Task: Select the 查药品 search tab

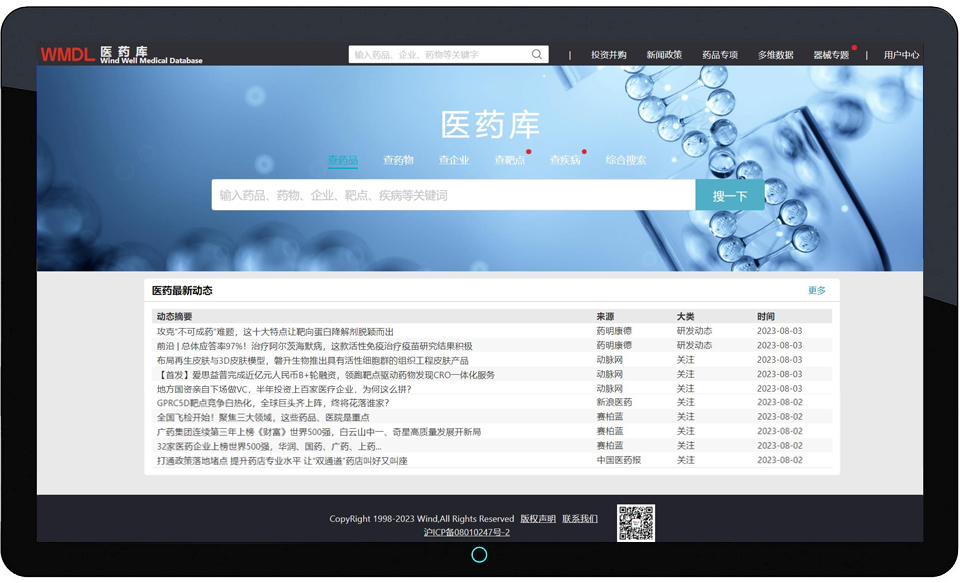Action: pos(343,160)
